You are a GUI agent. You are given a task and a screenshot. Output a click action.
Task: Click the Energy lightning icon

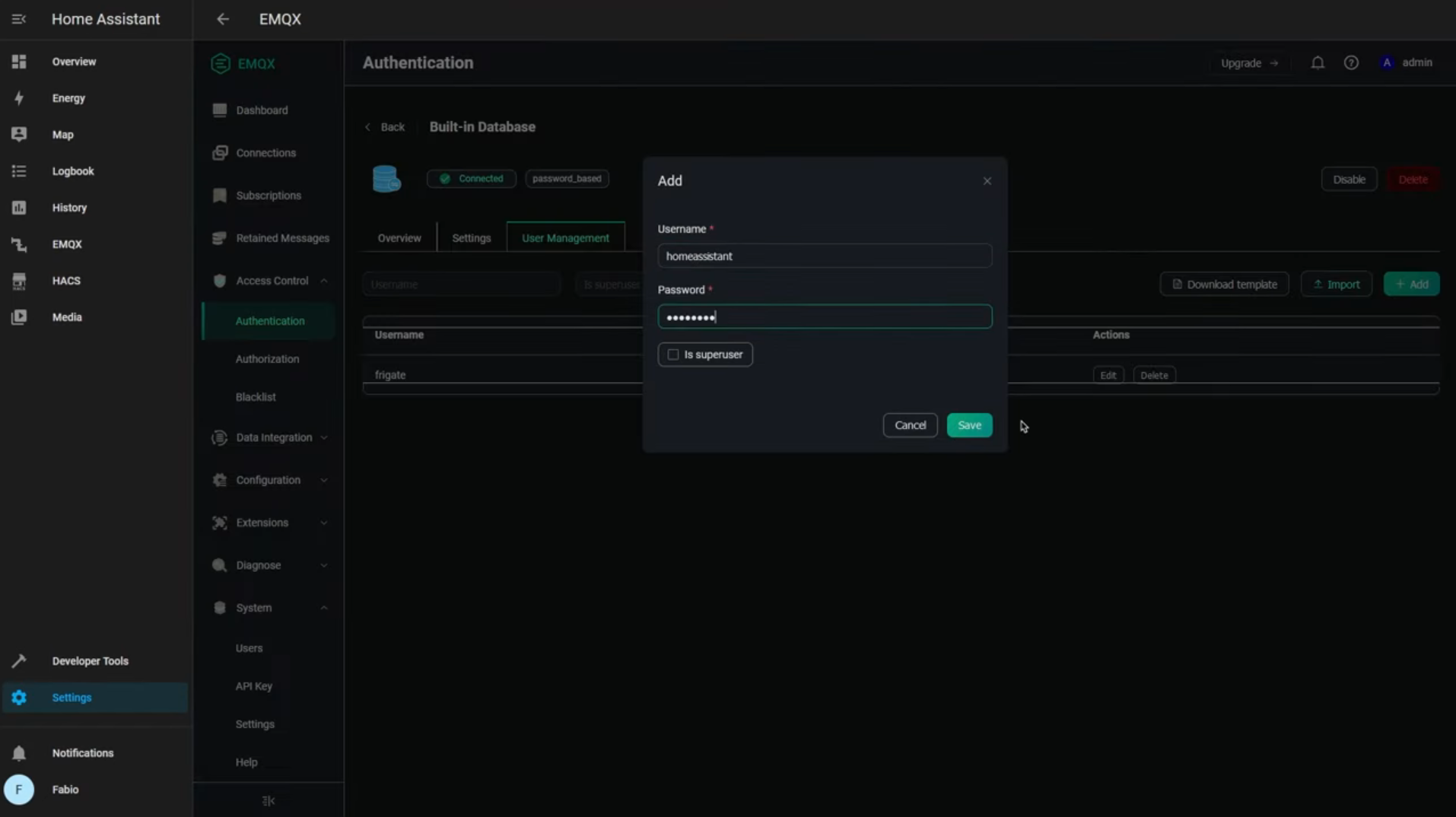point(19,98)
